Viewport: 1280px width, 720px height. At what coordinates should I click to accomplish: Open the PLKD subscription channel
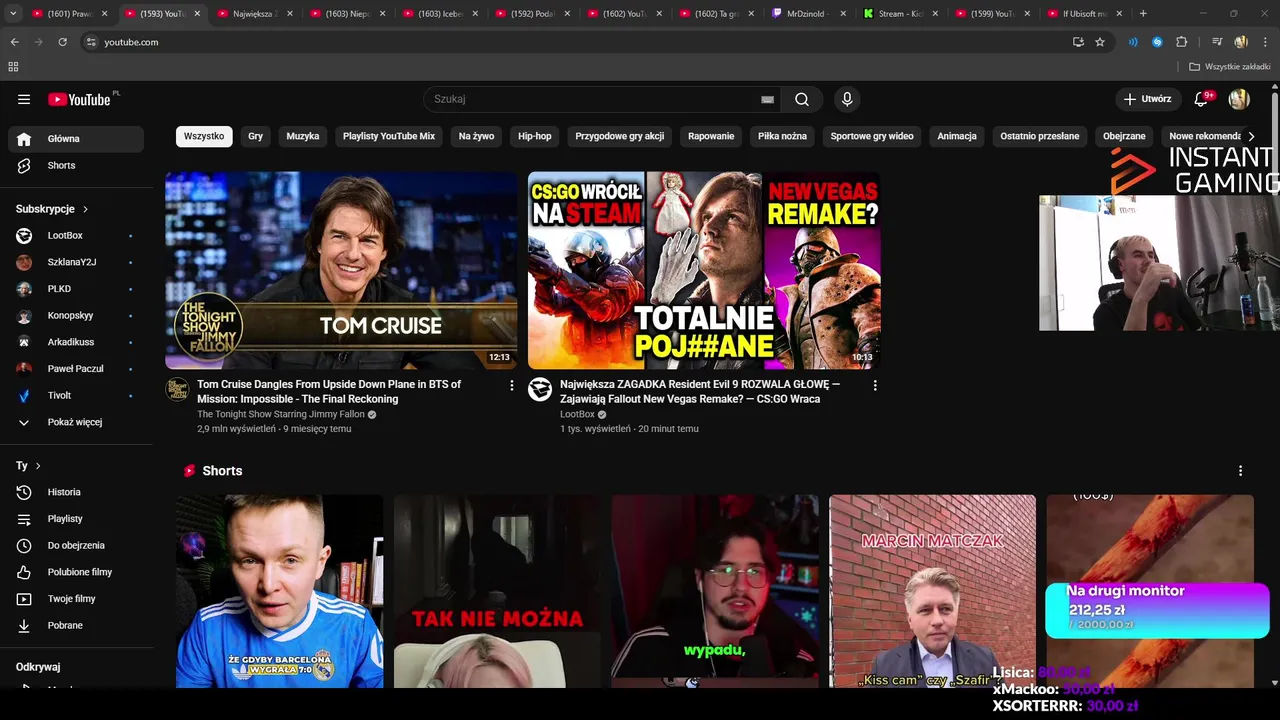coord(76,289)
